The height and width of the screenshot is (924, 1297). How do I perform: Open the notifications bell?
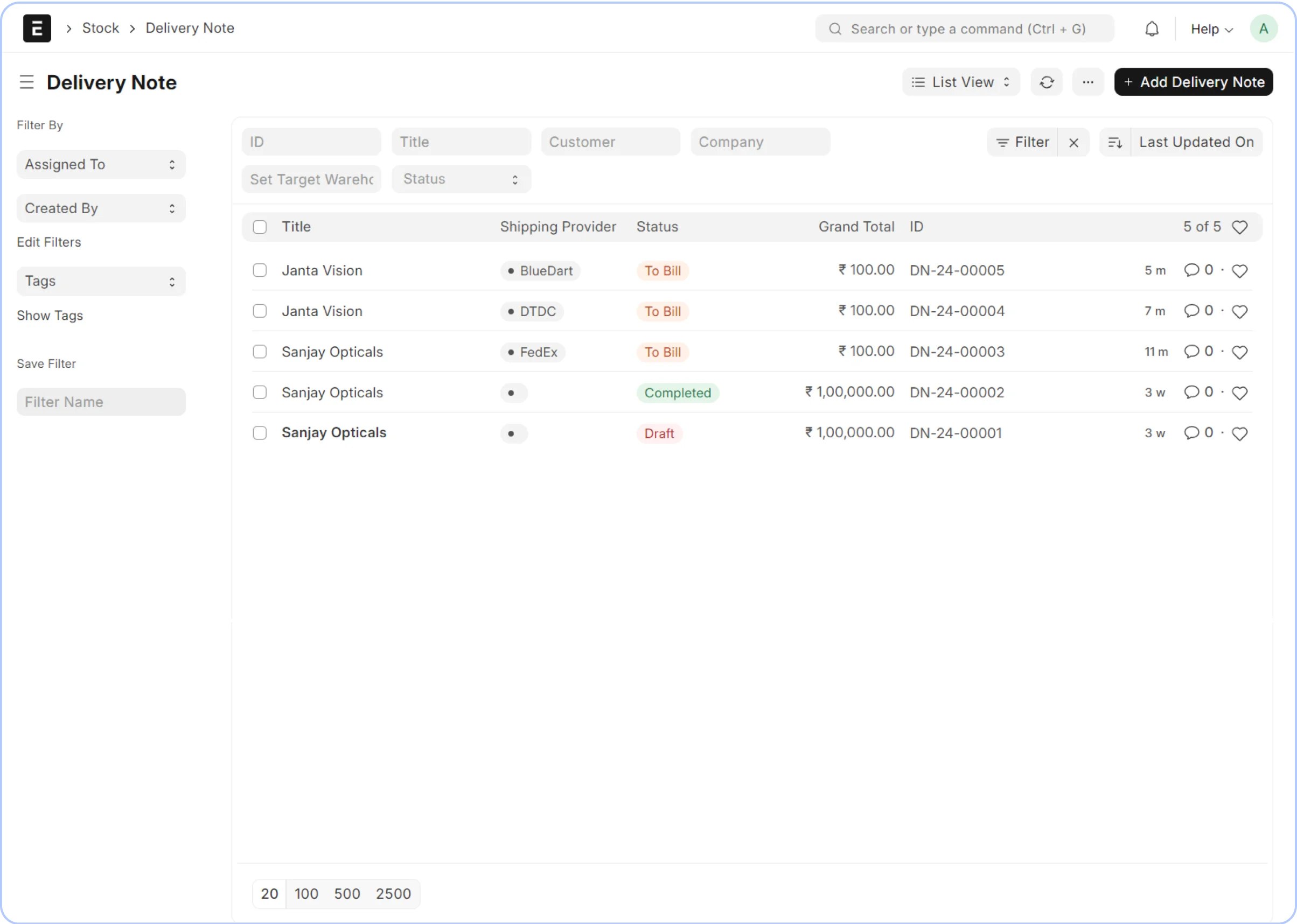pyautogui.click(x=1152, y=29)
